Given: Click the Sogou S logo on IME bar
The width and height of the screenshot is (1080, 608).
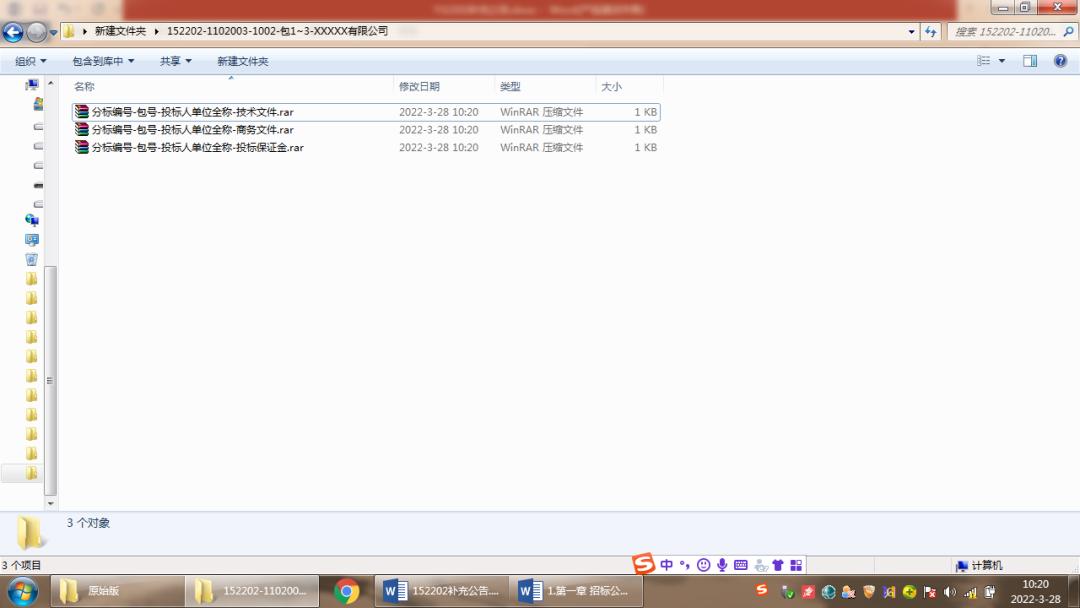Looking at the screenshot, I should click(643, 564).
